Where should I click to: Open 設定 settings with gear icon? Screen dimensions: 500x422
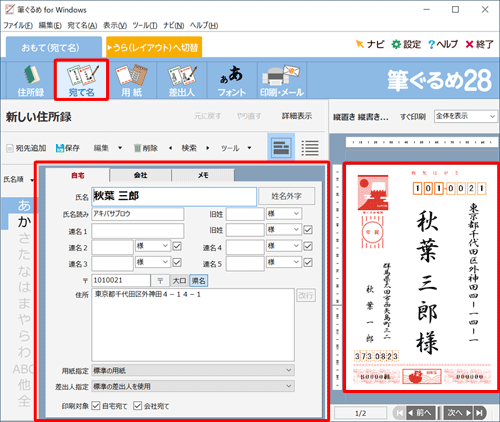406,44
